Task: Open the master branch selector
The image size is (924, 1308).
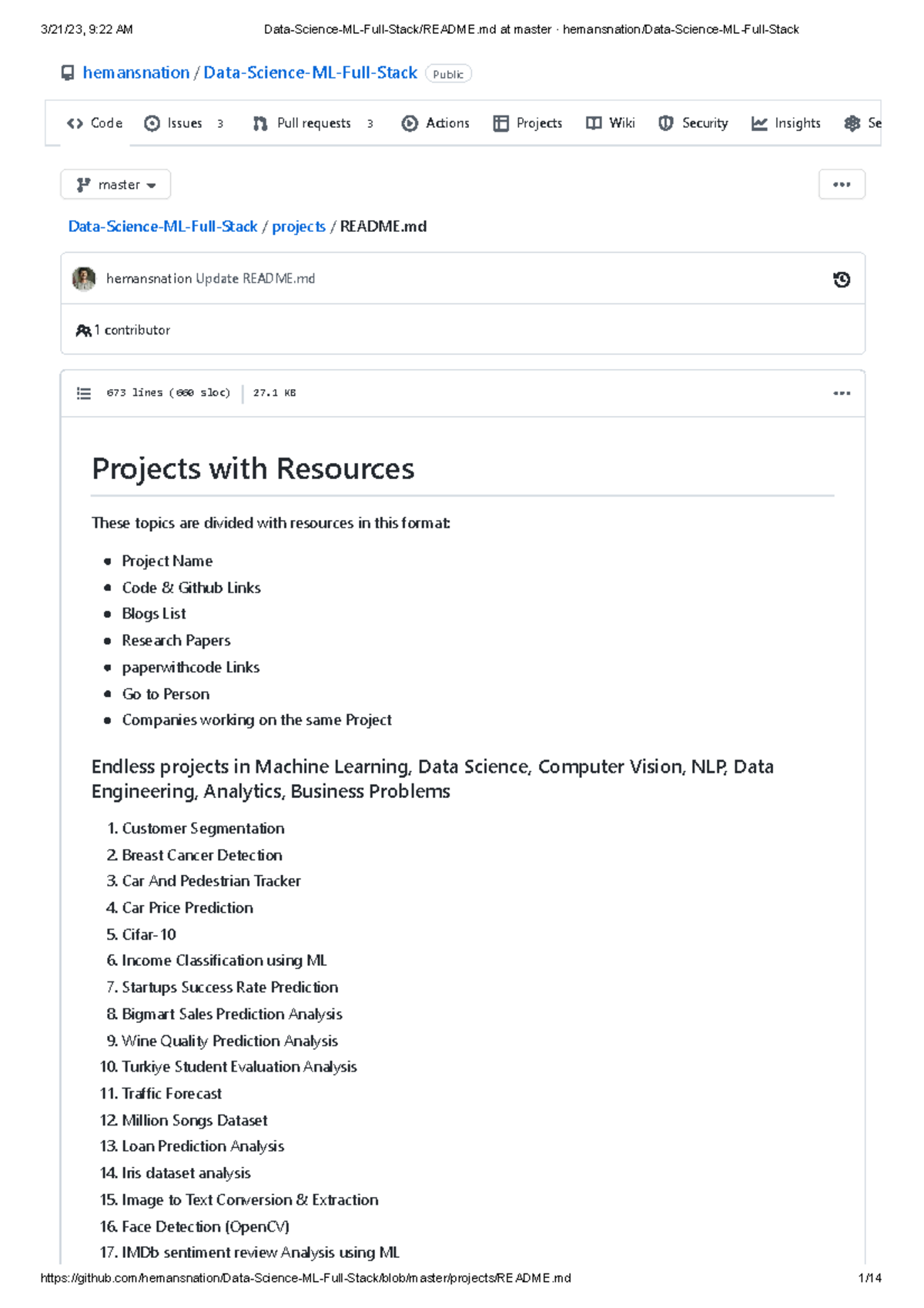Action: (115, 184)
